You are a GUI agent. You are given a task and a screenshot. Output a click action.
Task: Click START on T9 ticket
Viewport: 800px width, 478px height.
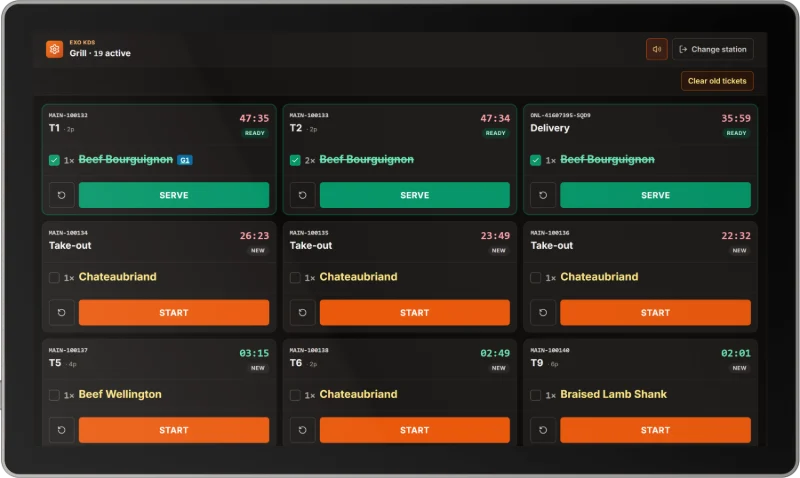[656, 430]
